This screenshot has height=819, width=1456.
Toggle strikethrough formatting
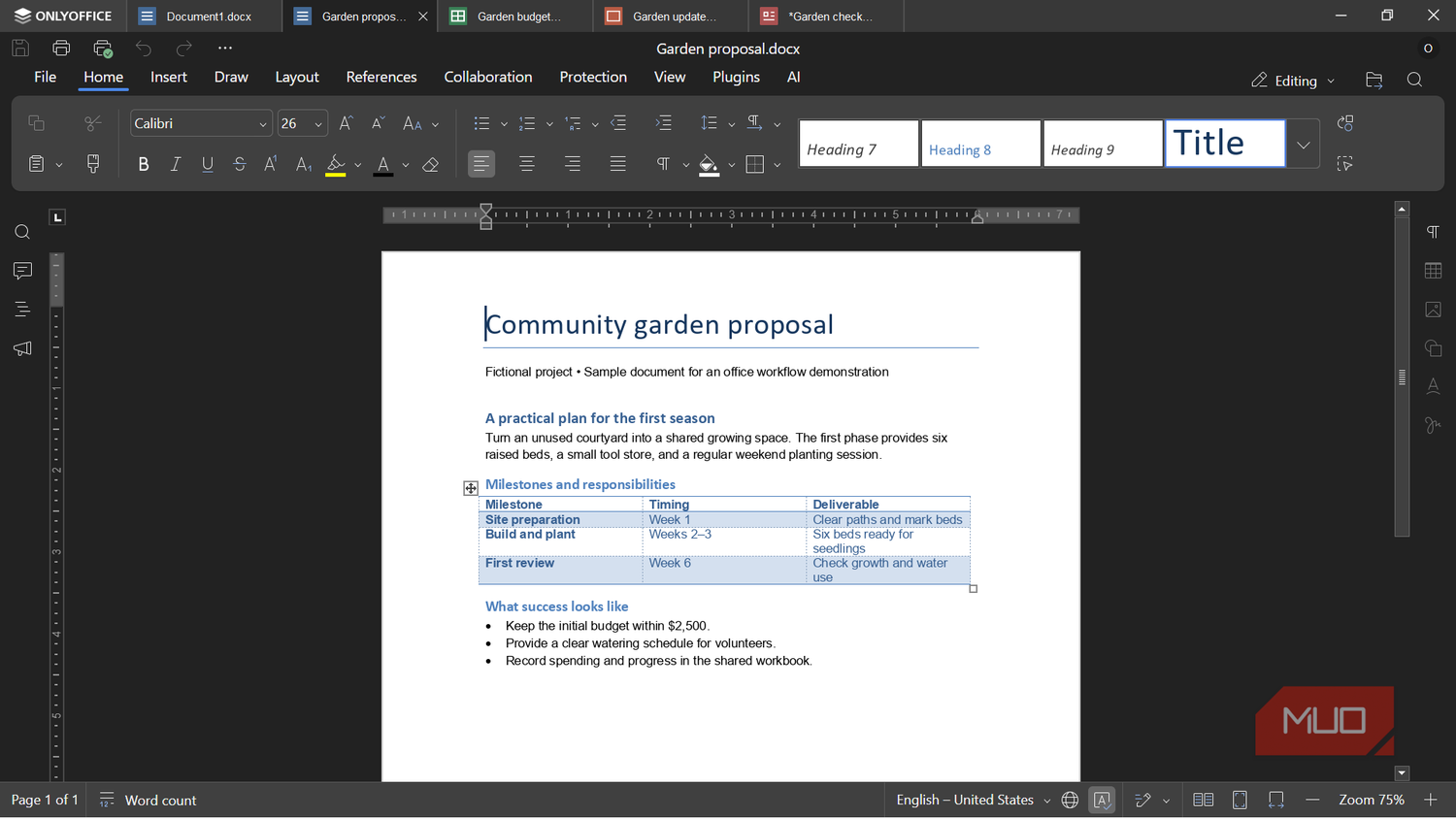pos(240,165)
